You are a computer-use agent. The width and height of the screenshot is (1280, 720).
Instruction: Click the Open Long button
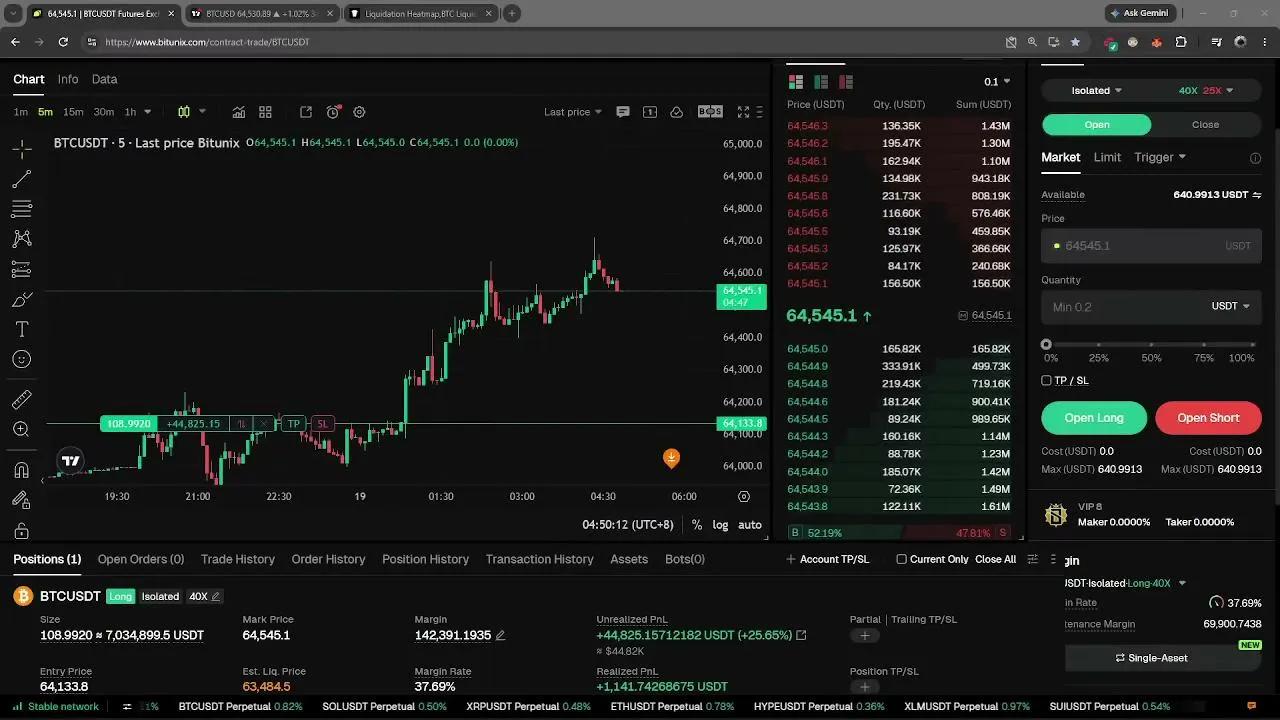[1094, 418]
